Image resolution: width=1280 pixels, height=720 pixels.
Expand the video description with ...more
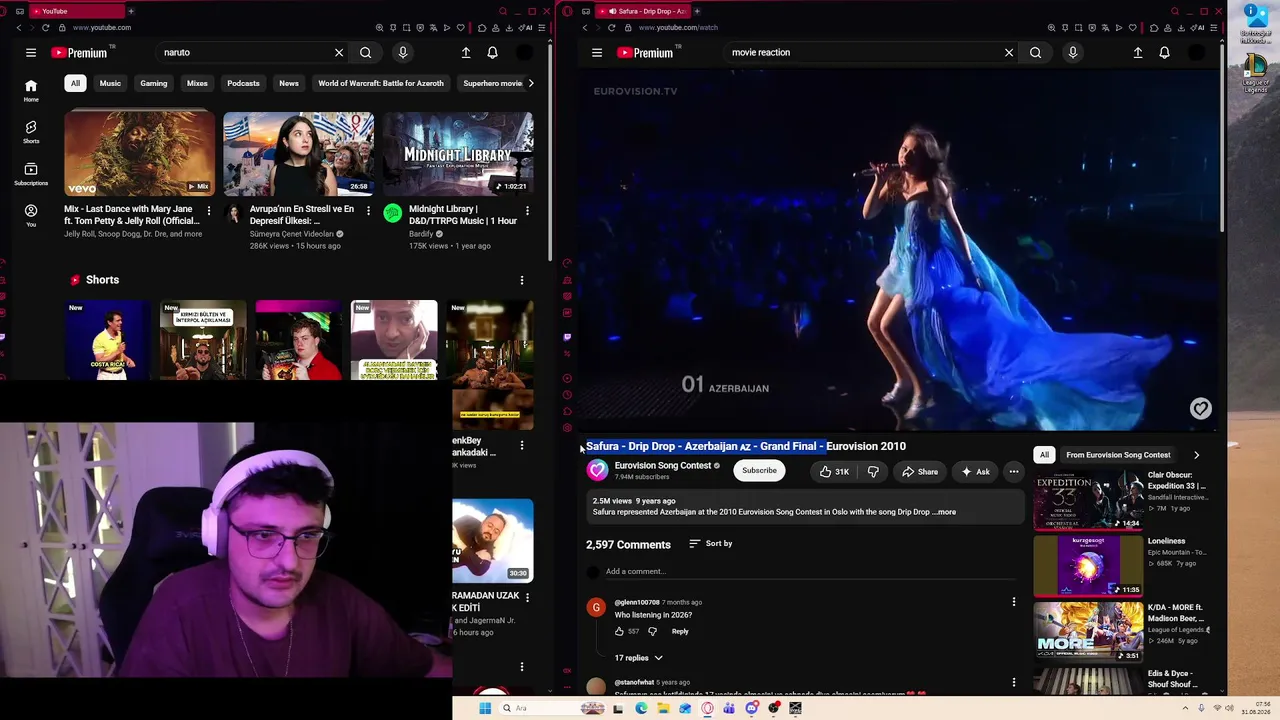coord(945,512)
